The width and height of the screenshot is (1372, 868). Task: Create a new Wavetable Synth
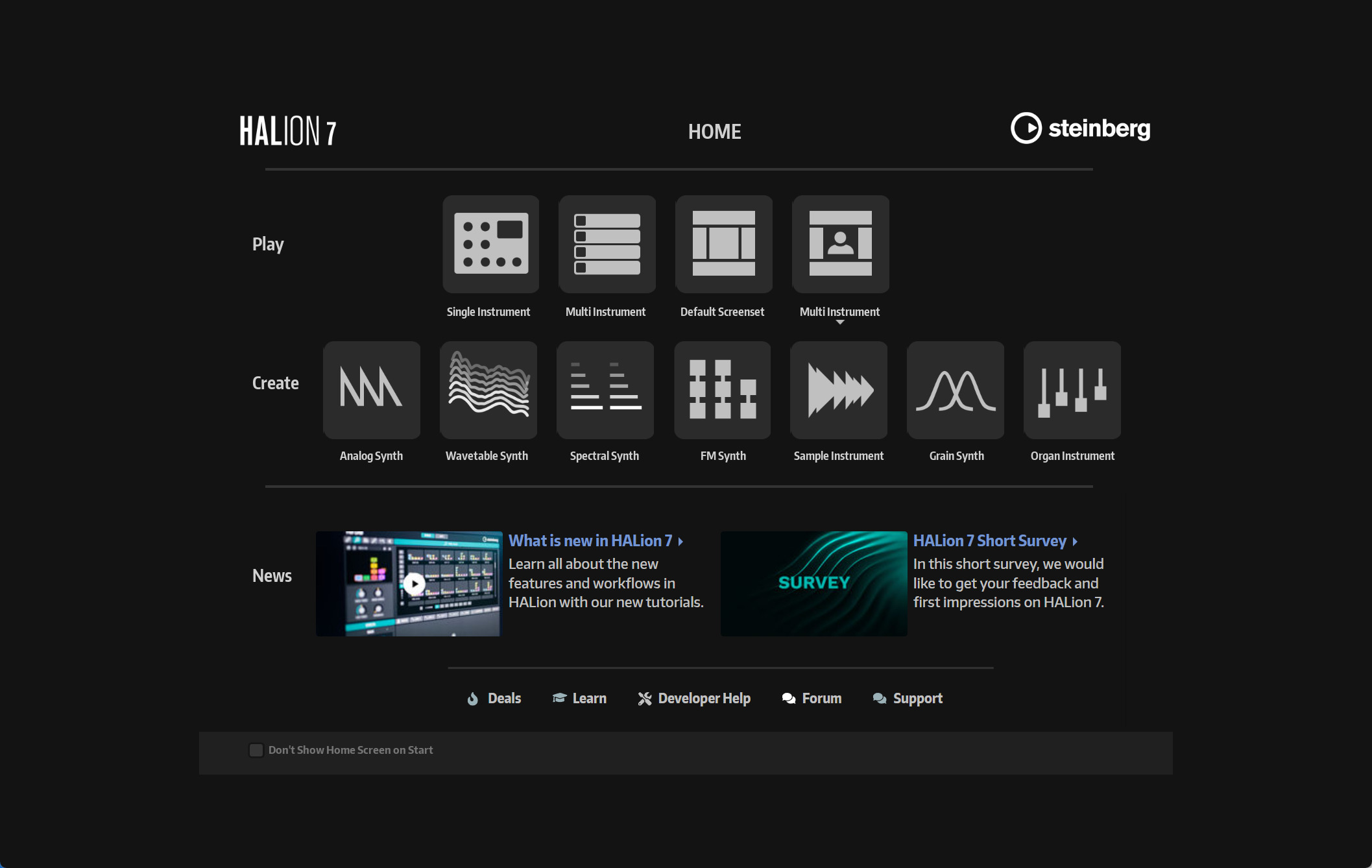click(x=488, y=390)
